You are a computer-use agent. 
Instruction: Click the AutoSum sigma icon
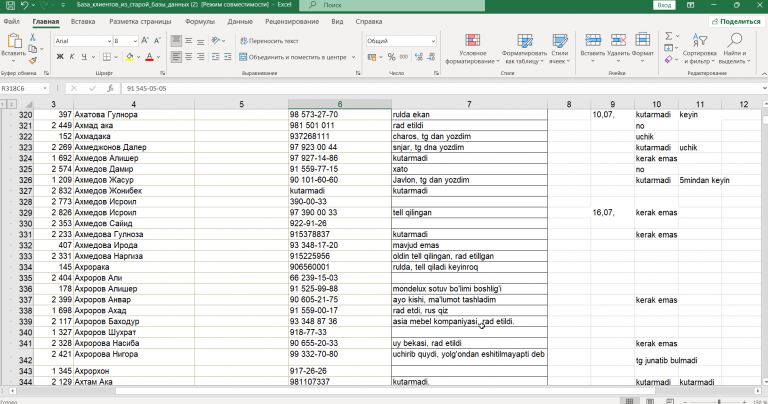pos(669,36)
